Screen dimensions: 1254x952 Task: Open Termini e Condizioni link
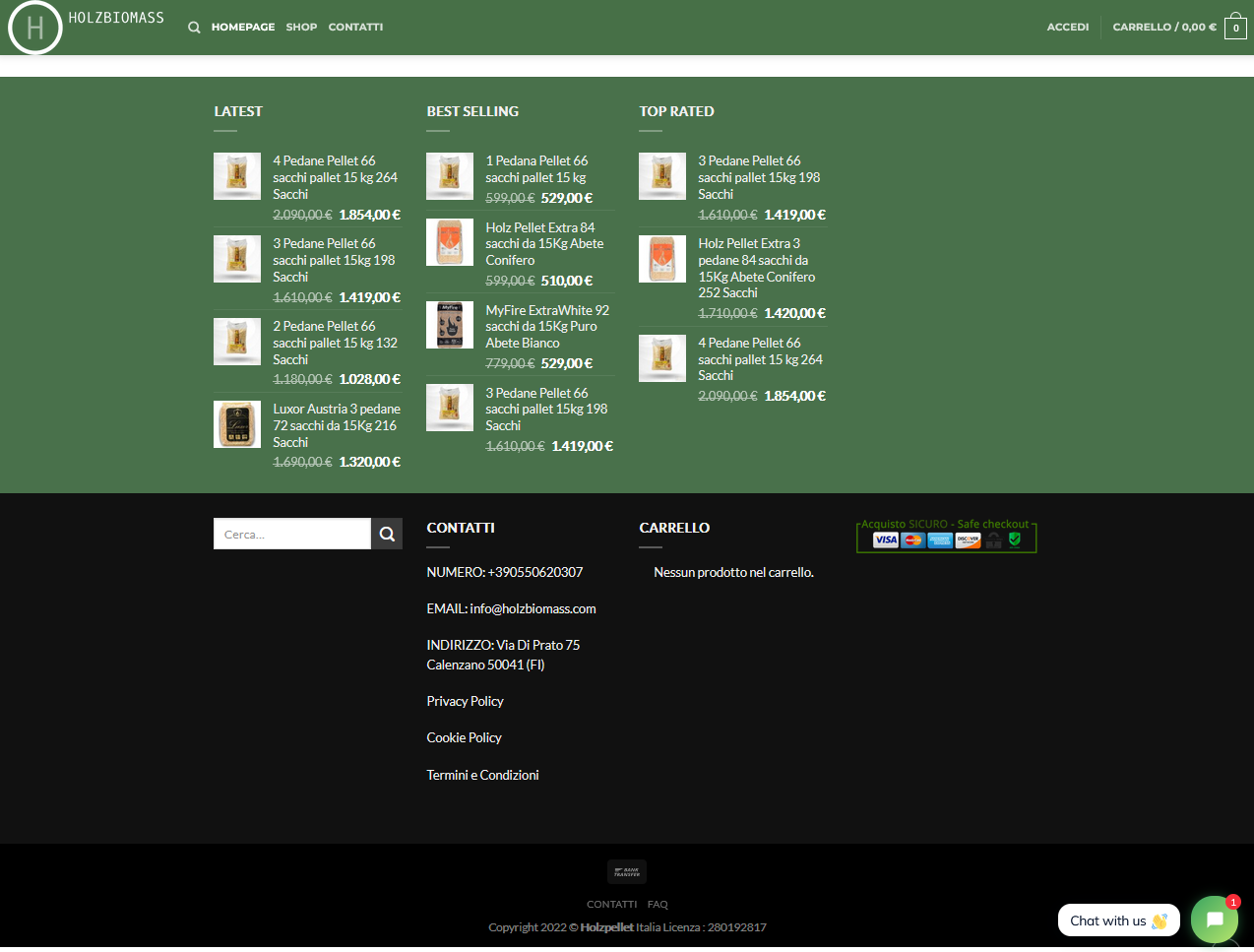click(x=482, y=775)
